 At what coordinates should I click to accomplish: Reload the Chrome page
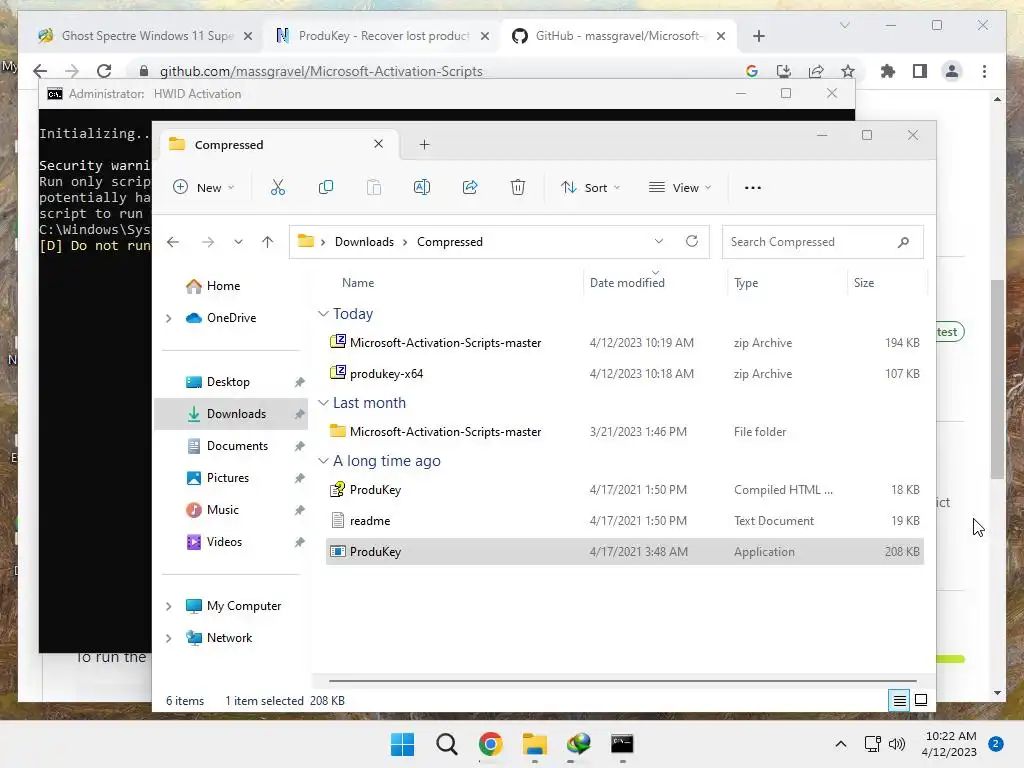(x=104, y=71)
